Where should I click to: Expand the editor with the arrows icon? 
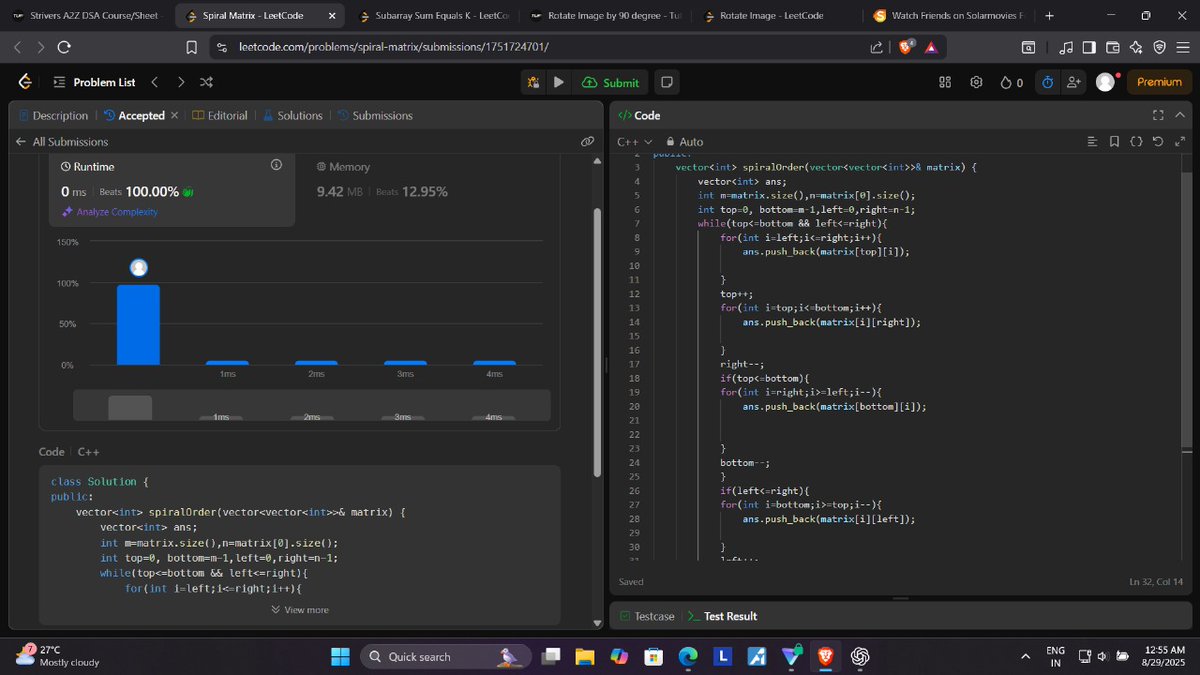click(1180, 142)
